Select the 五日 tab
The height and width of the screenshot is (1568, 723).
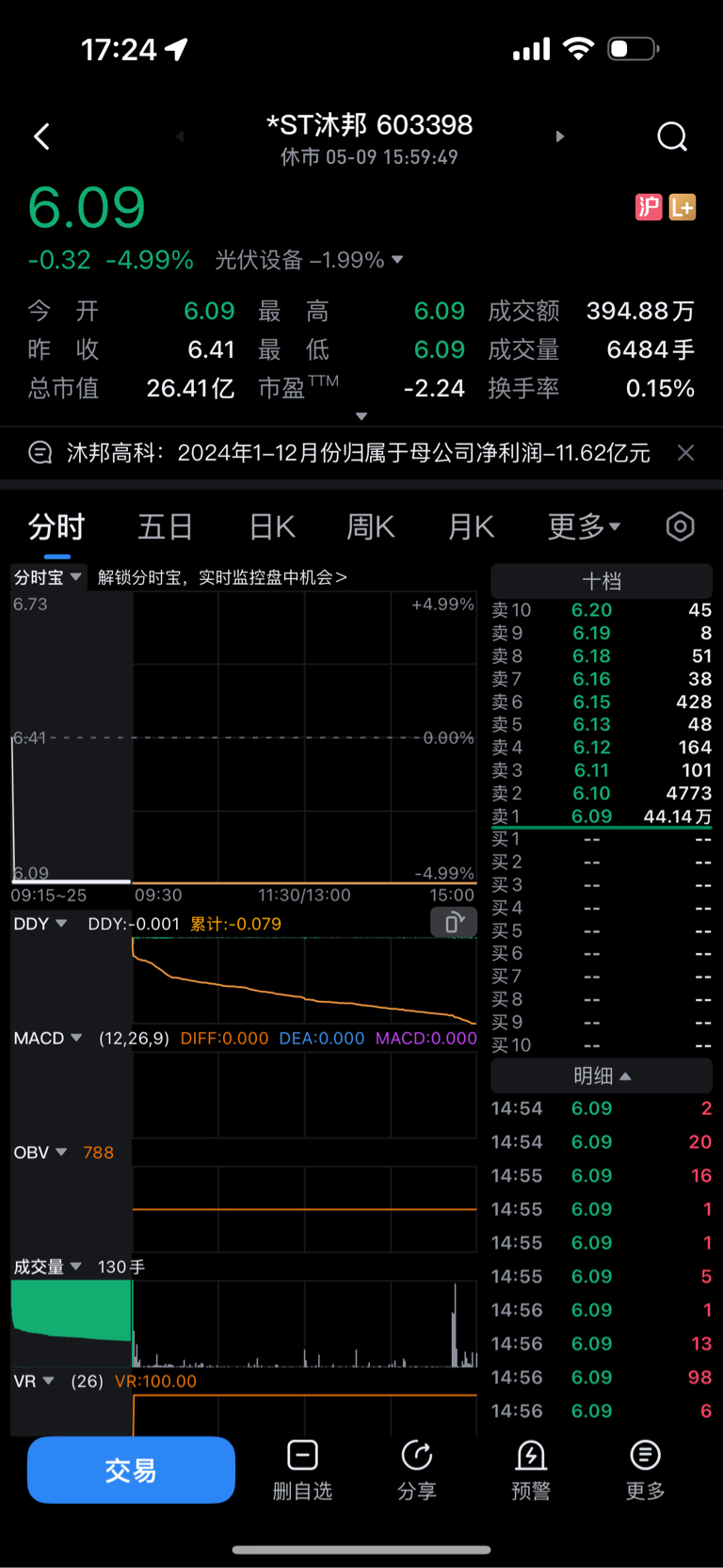coord(166,526)
